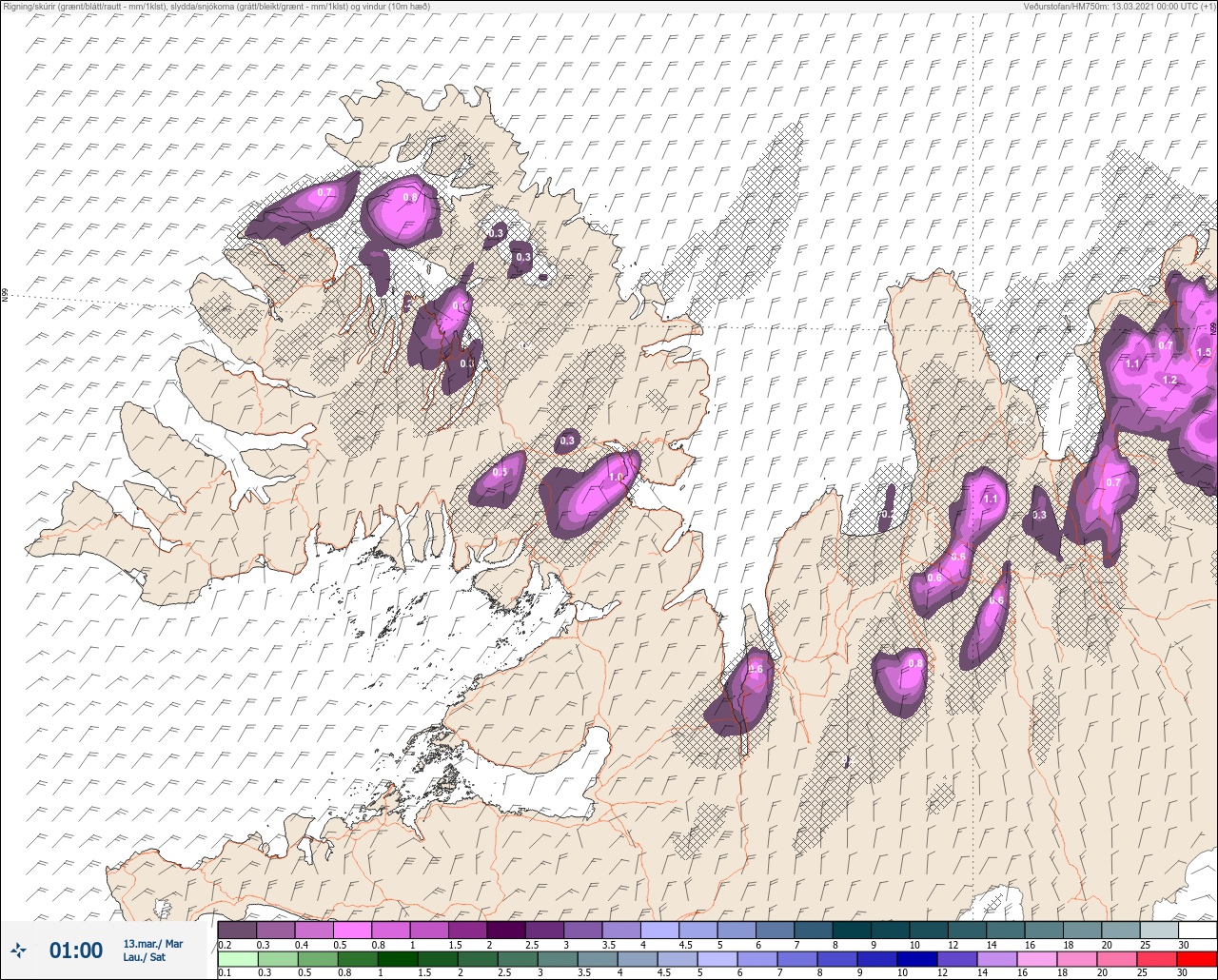Pick the steel blue top-row swatch starting at 6
The width and height of the screenshot is (1218, 980).
(x=775, y=930)
